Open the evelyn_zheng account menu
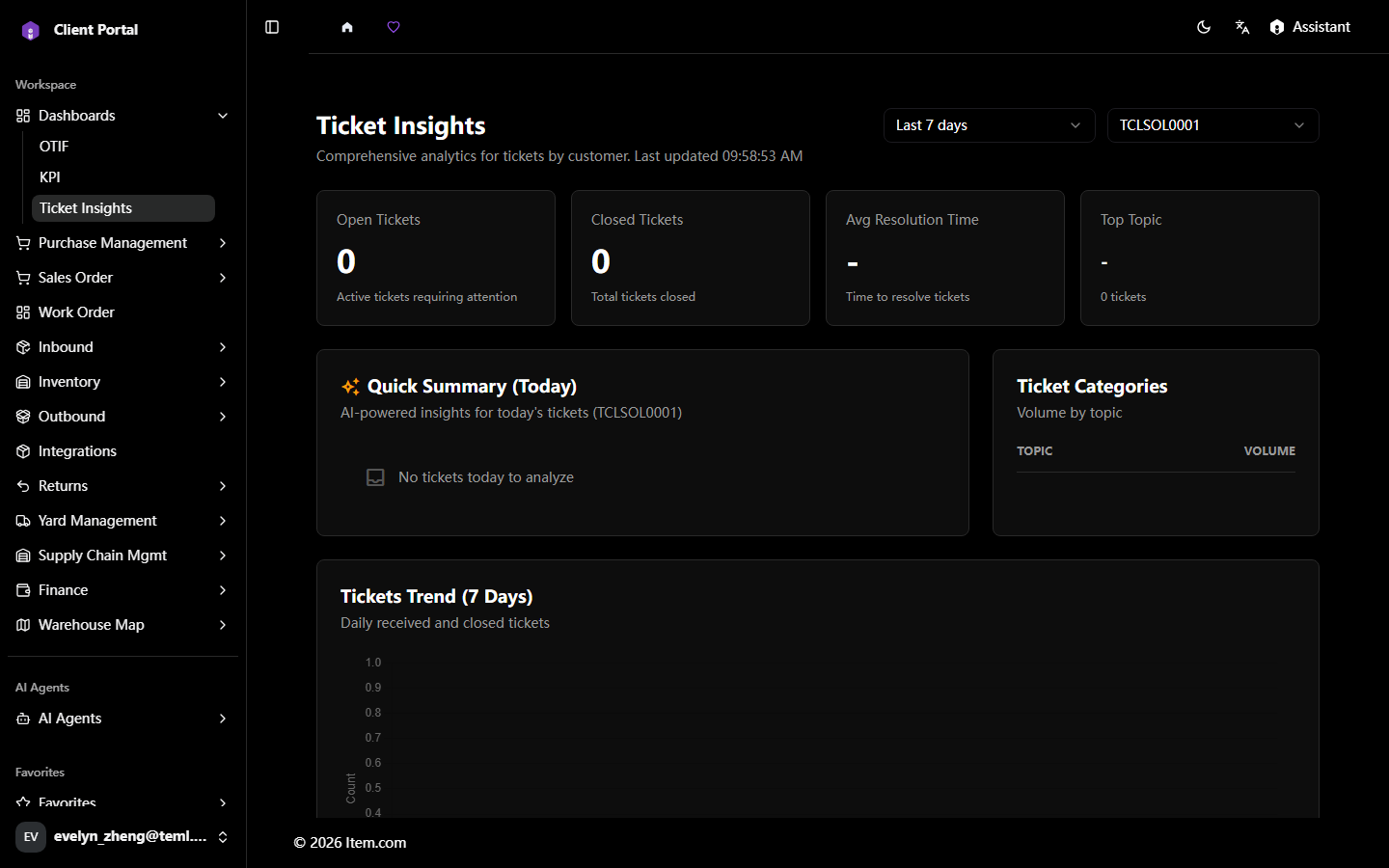The image size is (1389, 868). [x=123, y=836]
